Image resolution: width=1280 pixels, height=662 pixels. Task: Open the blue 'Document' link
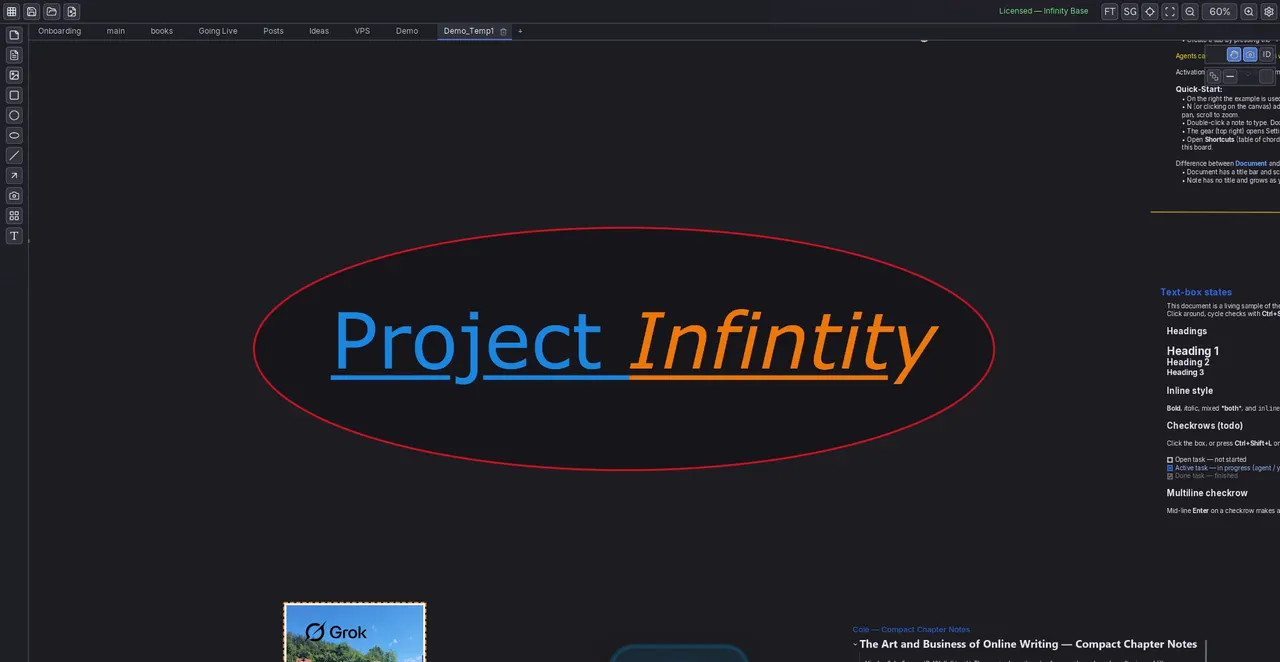(x=1251, y=163)
